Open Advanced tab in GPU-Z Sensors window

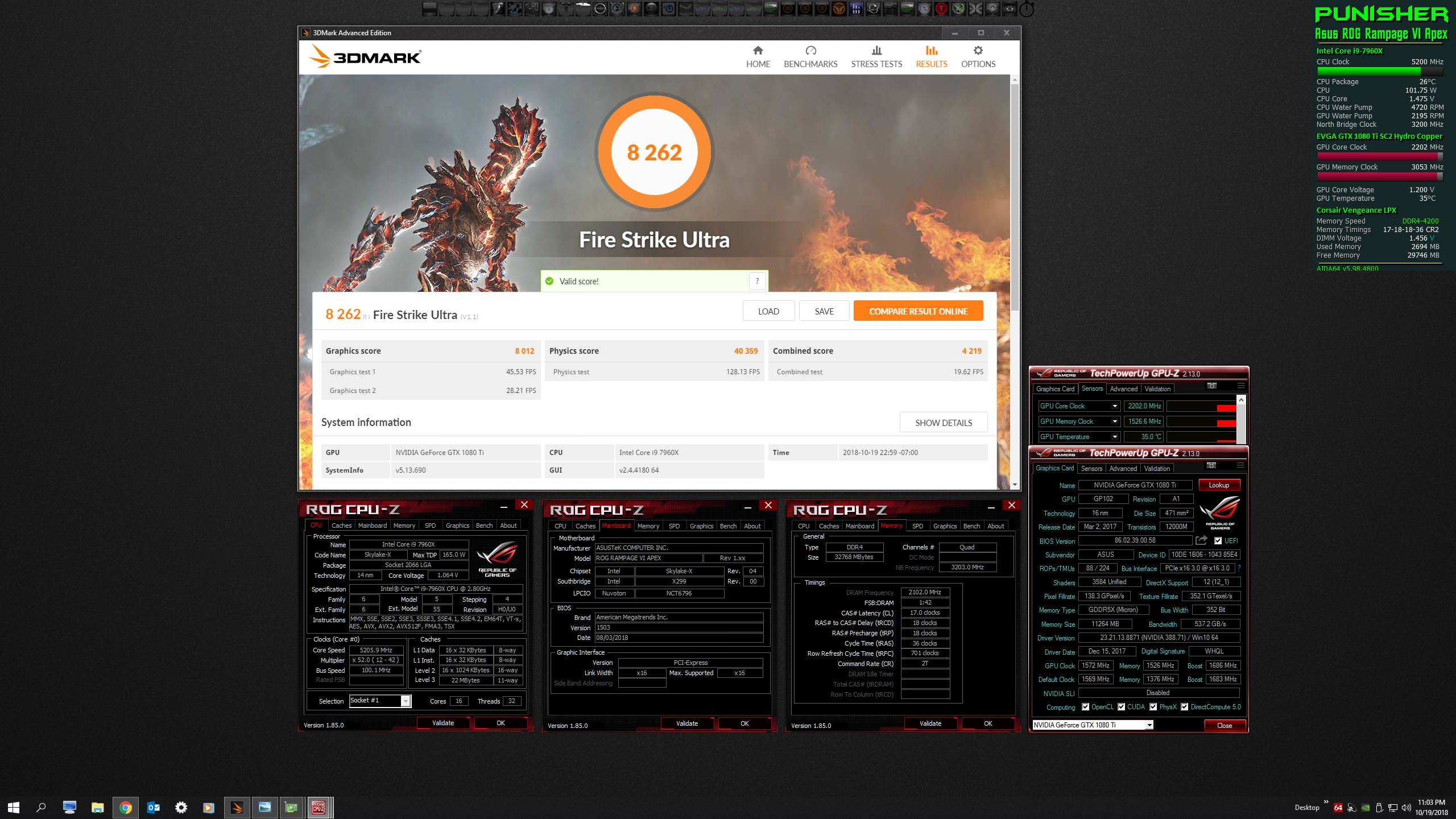coord(1123,389)
